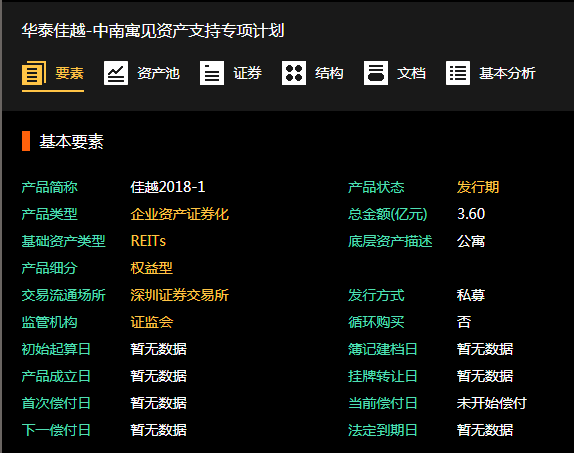Click the 产品状态 label
This screenshot has height=453, width=574.
point(376,187)
